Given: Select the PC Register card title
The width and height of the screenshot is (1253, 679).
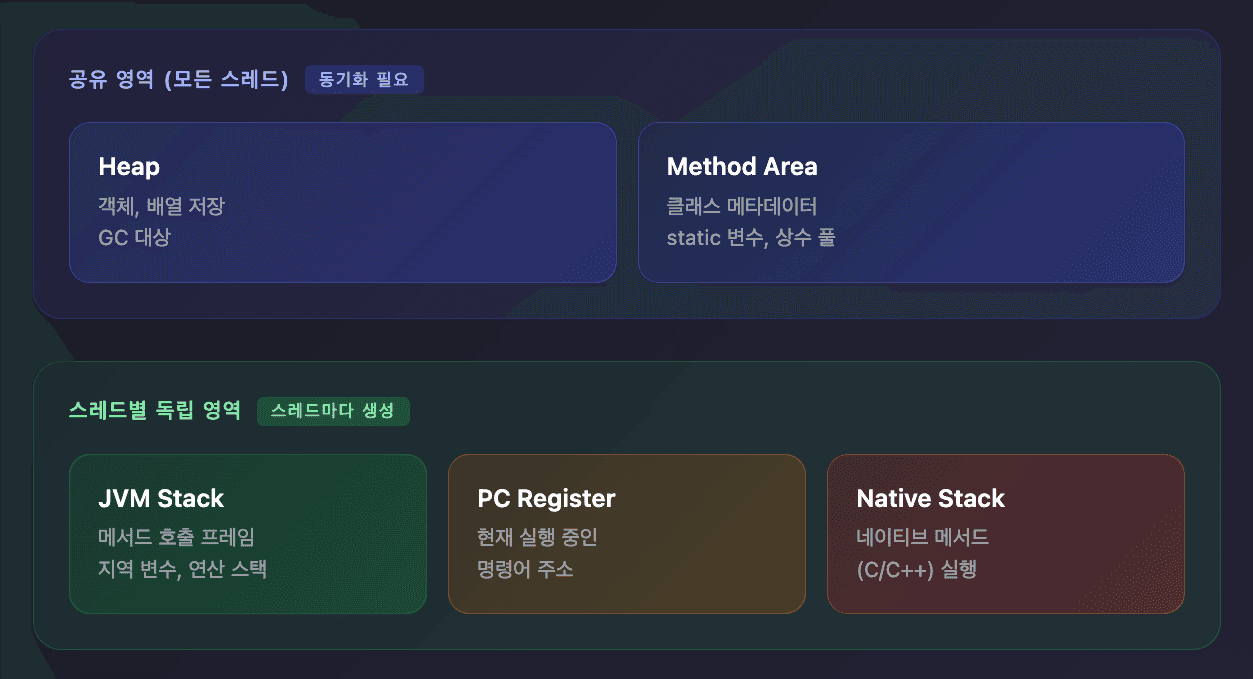Looking at the screenshot, I should coord(546,498).
